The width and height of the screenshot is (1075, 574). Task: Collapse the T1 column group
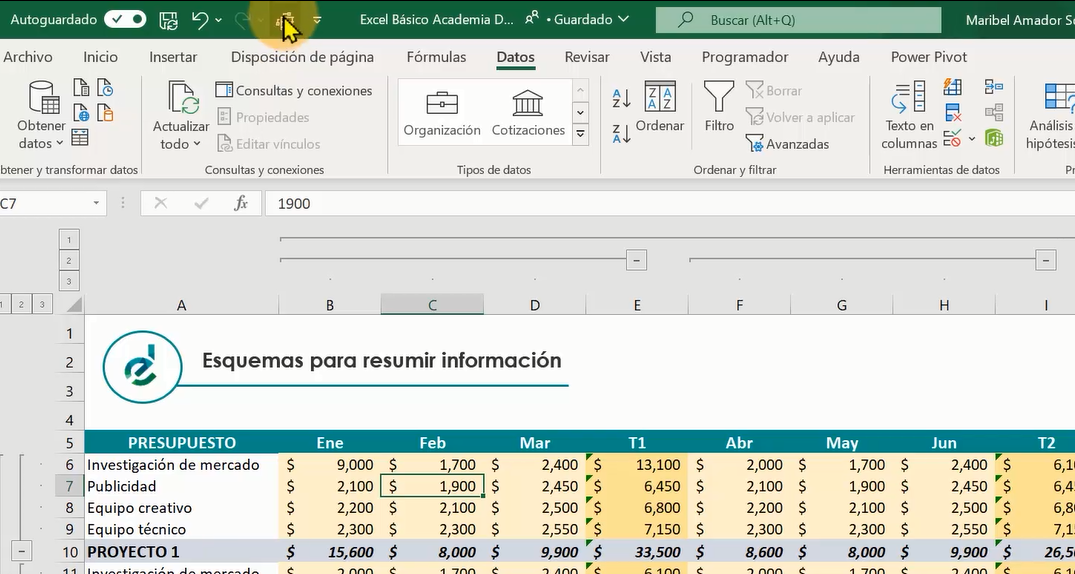pyautogui.click(x=637, y=260)
